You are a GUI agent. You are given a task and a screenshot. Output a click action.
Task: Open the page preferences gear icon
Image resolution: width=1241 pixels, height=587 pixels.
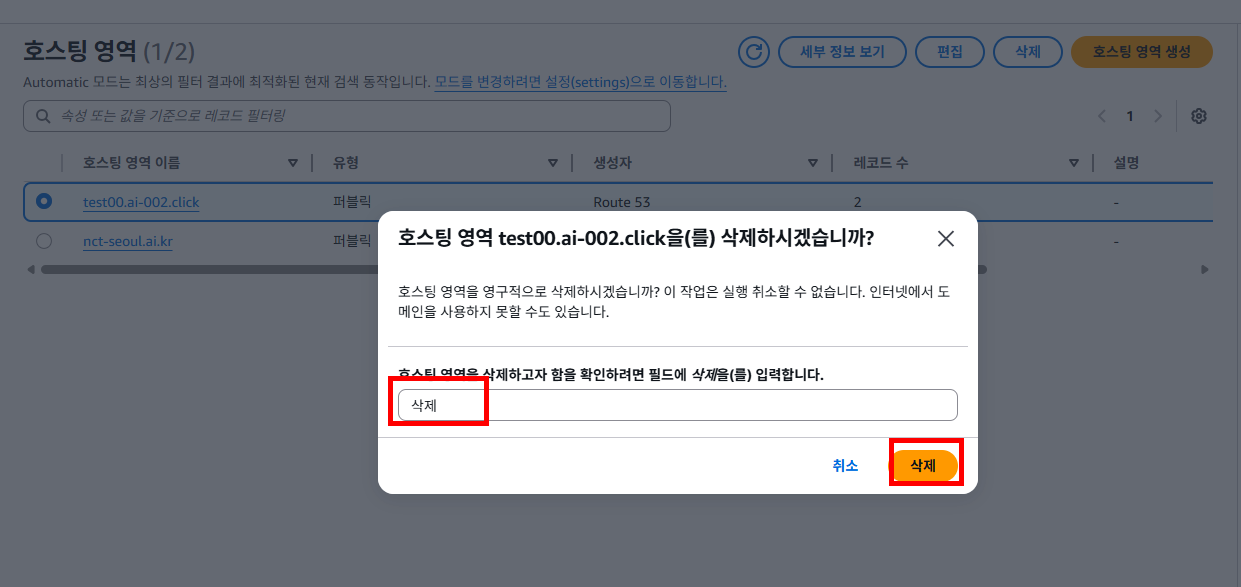1198,115
